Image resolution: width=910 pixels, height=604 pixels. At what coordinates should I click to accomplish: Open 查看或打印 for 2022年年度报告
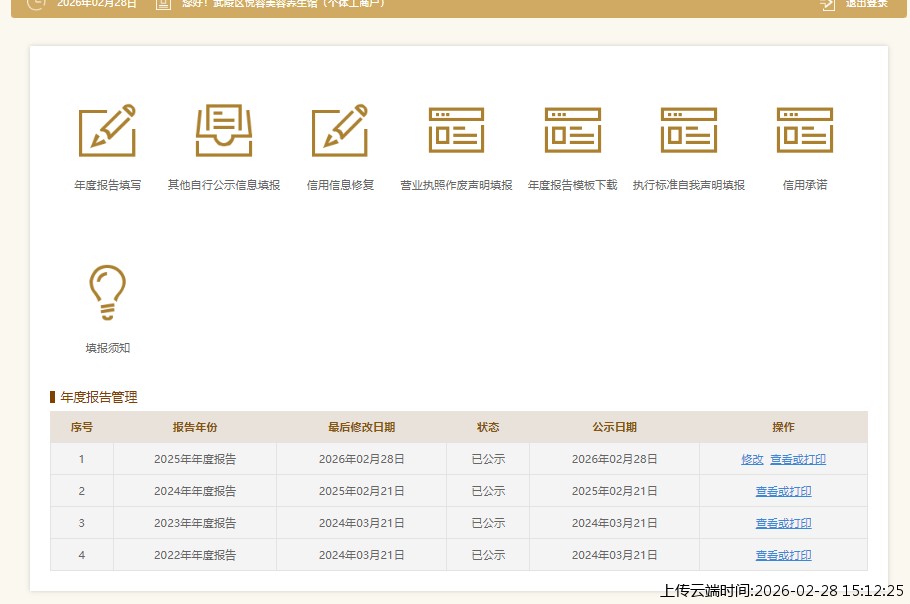(x=783, y=555)
